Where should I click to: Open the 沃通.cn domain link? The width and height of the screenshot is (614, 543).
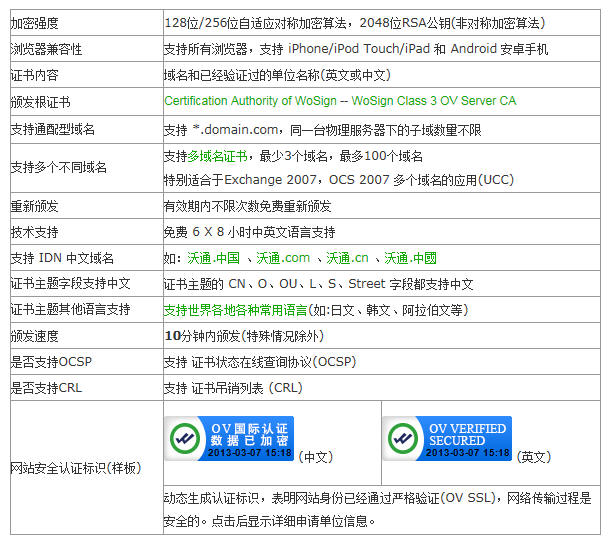(347, 258)
